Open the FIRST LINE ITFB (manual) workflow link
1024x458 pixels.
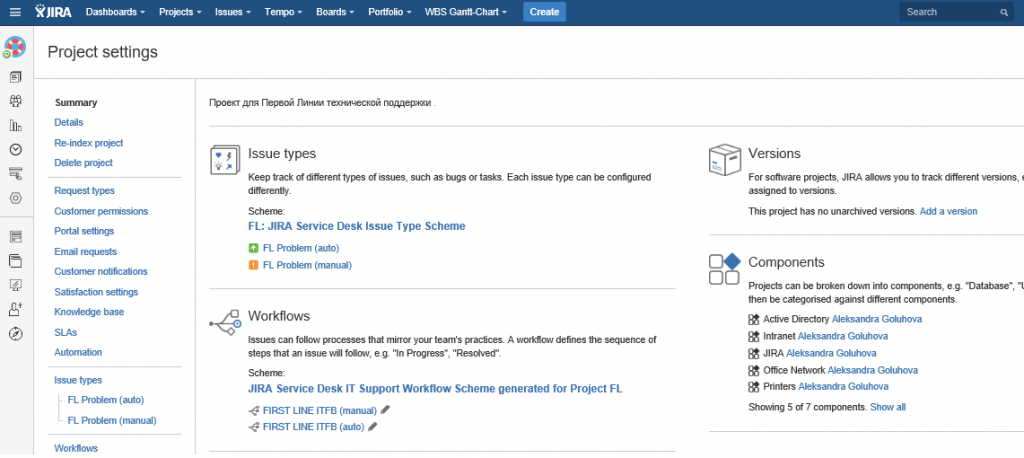tap(320, 410)
